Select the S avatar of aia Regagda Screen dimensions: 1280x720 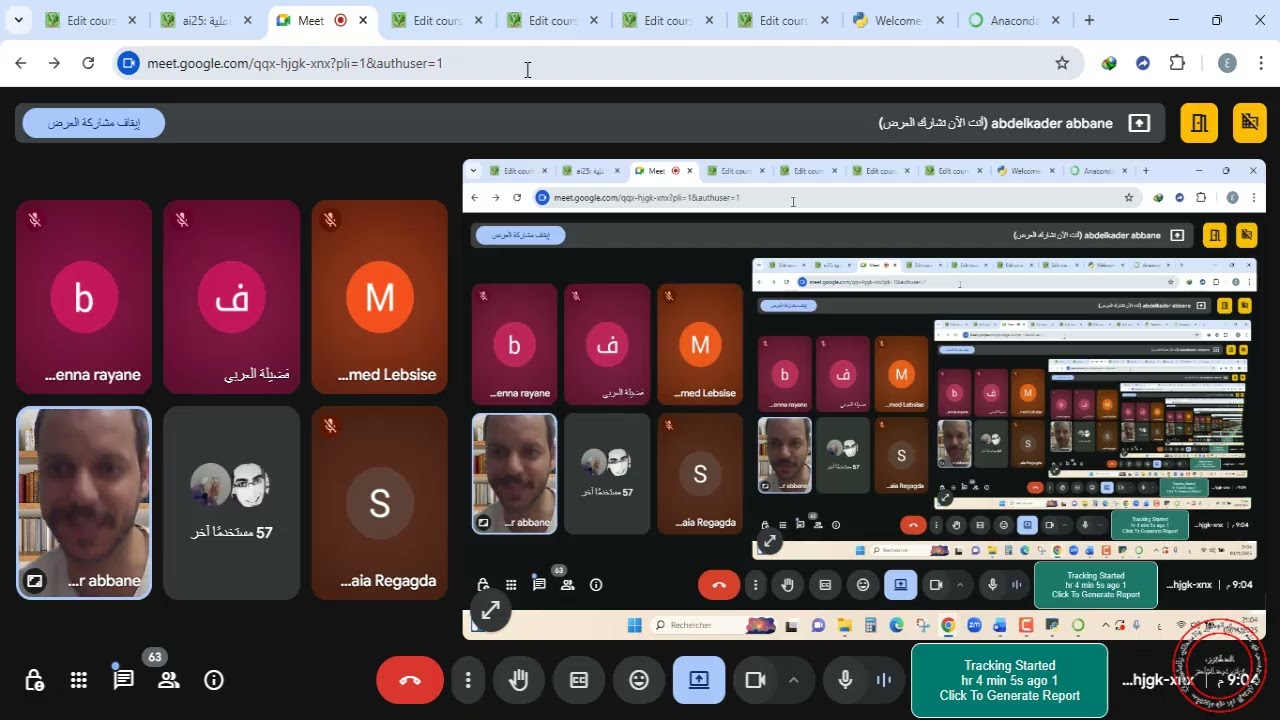(x=379, y=504)
